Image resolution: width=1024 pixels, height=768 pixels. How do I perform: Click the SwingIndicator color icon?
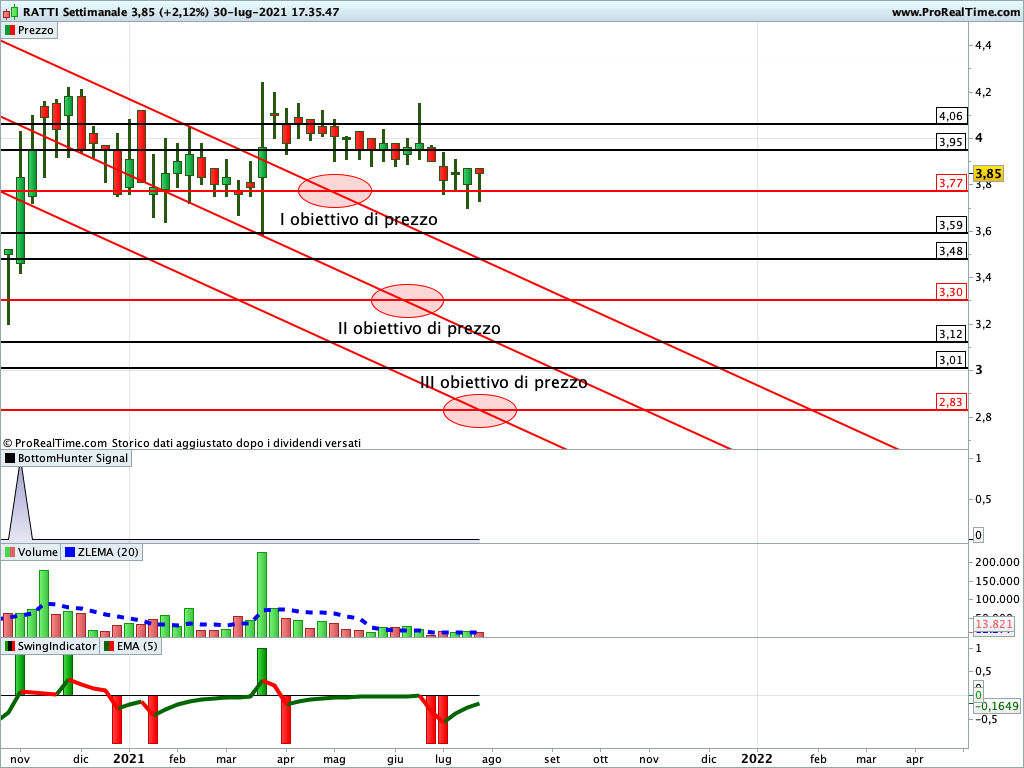coord(11,646)
